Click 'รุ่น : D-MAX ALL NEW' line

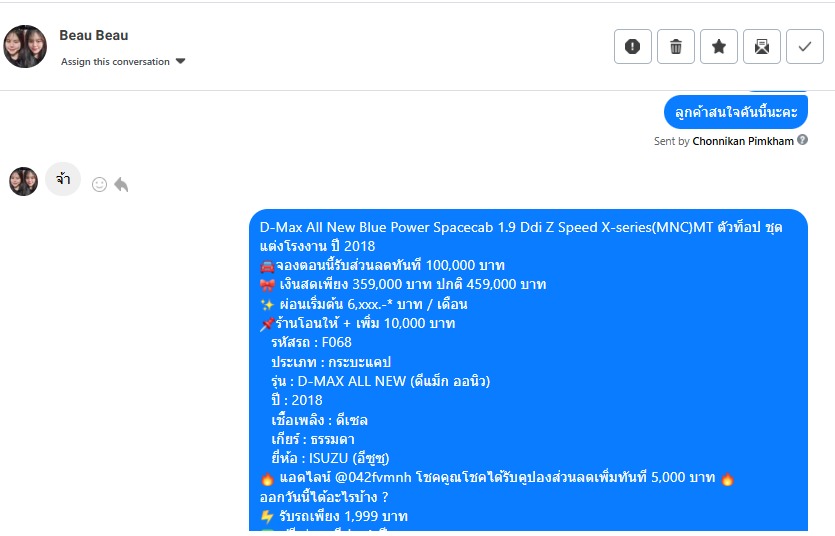(381, 381)
